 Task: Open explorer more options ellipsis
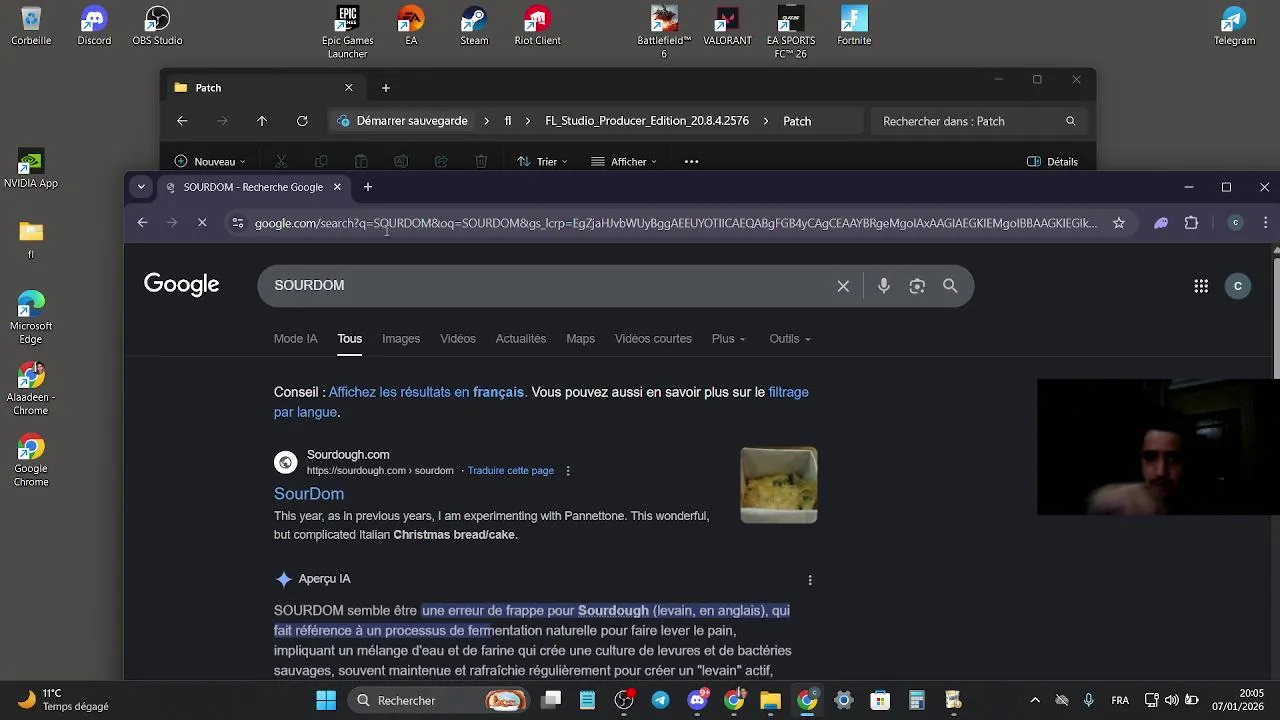[691, 162]
